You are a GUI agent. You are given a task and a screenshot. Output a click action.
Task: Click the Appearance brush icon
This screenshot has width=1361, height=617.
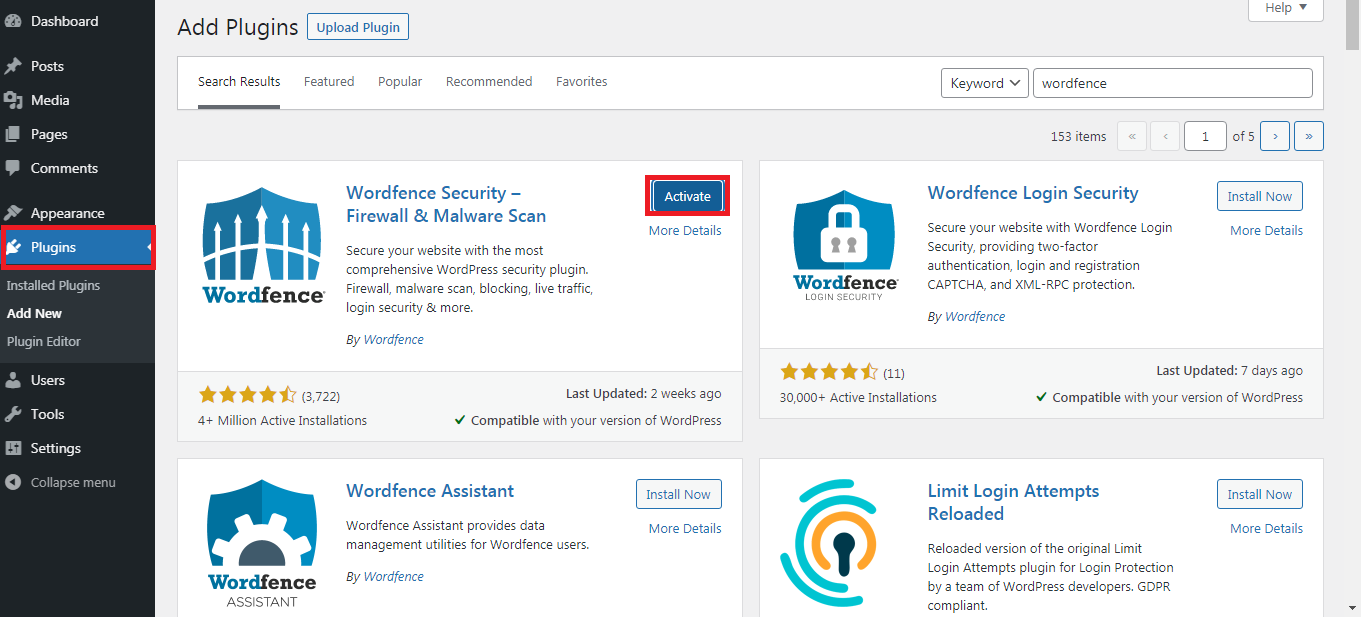click(13, 213)
